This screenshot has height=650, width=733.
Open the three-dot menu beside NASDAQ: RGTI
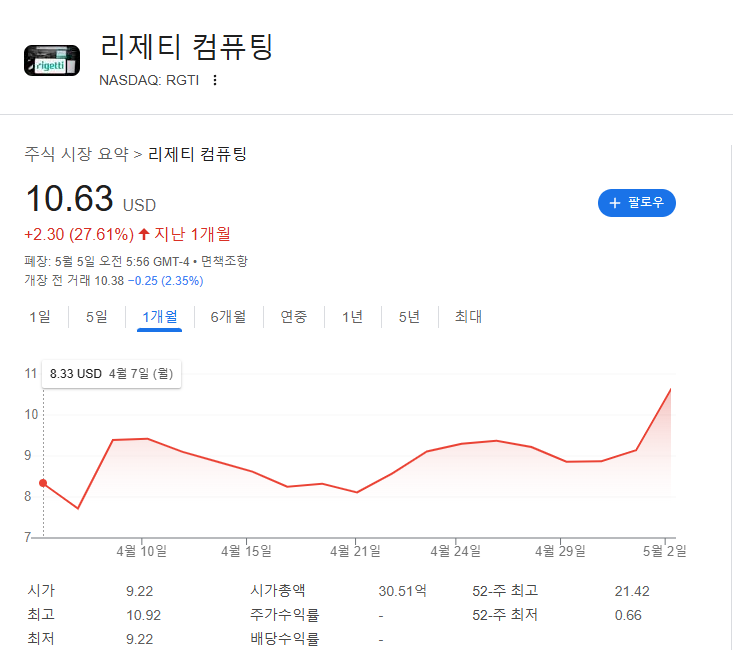point(215,80)
